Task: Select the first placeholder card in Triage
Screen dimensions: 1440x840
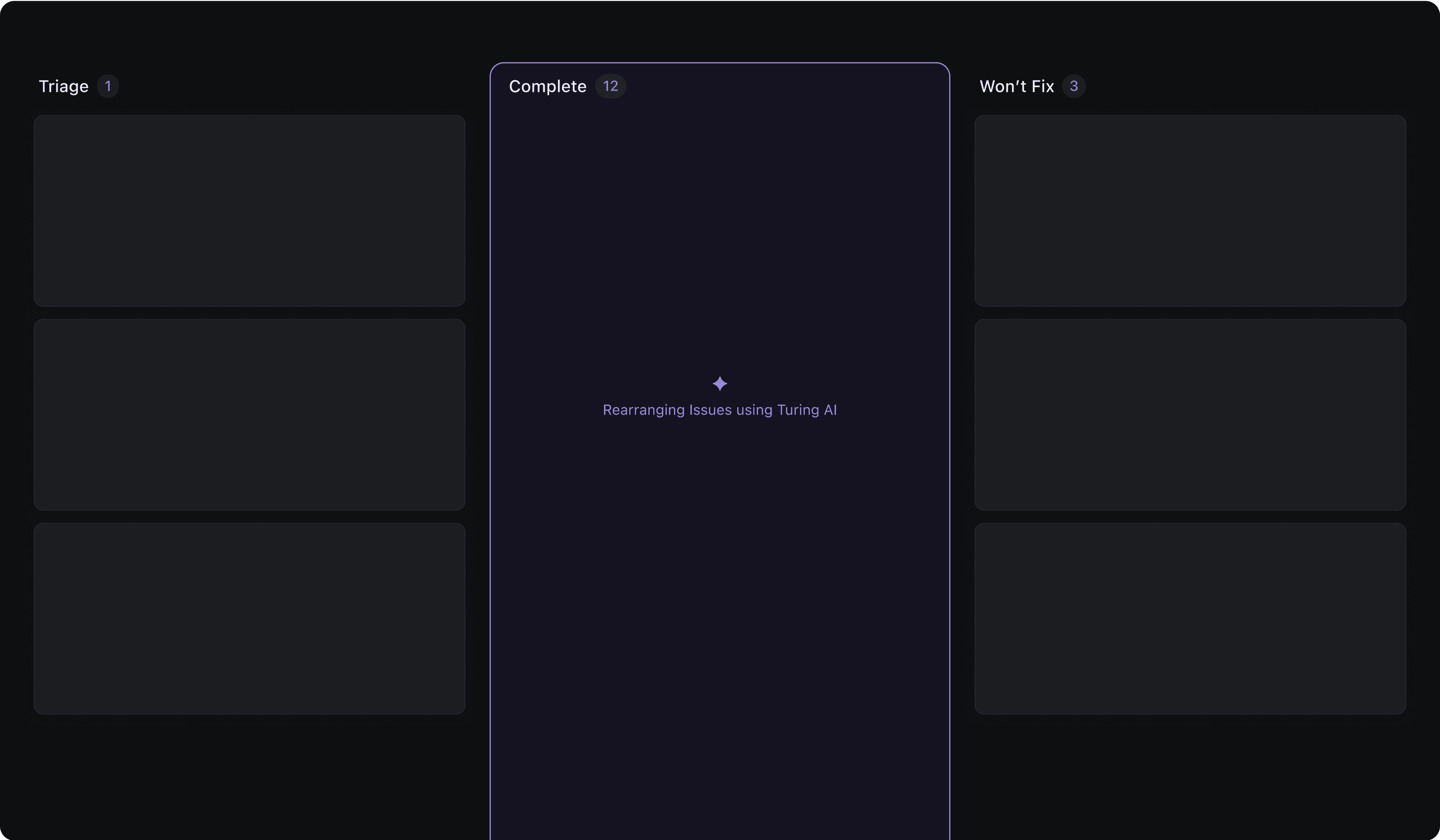Action: 249,210
